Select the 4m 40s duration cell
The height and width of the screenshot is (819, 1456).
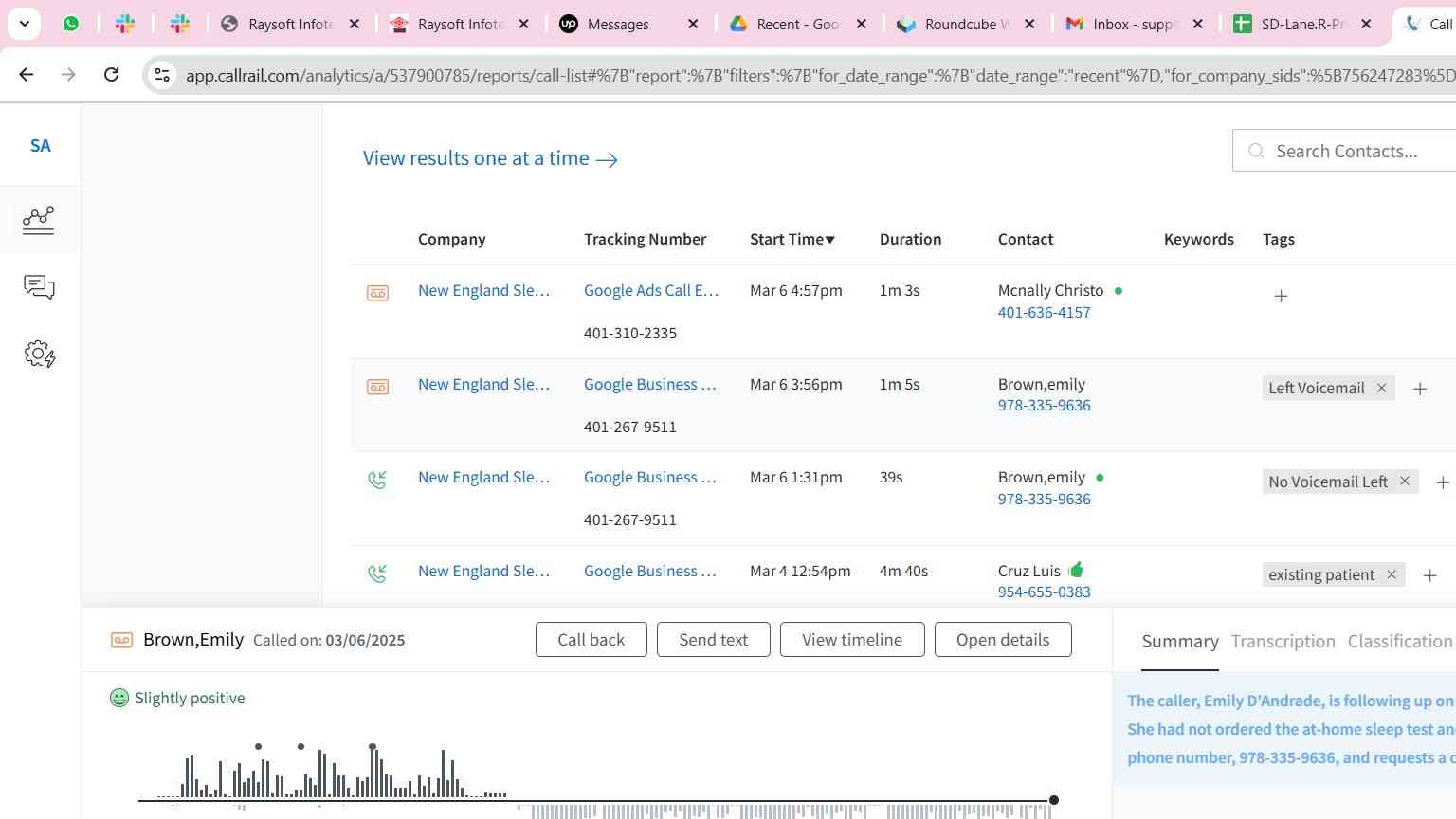(903, 571)
